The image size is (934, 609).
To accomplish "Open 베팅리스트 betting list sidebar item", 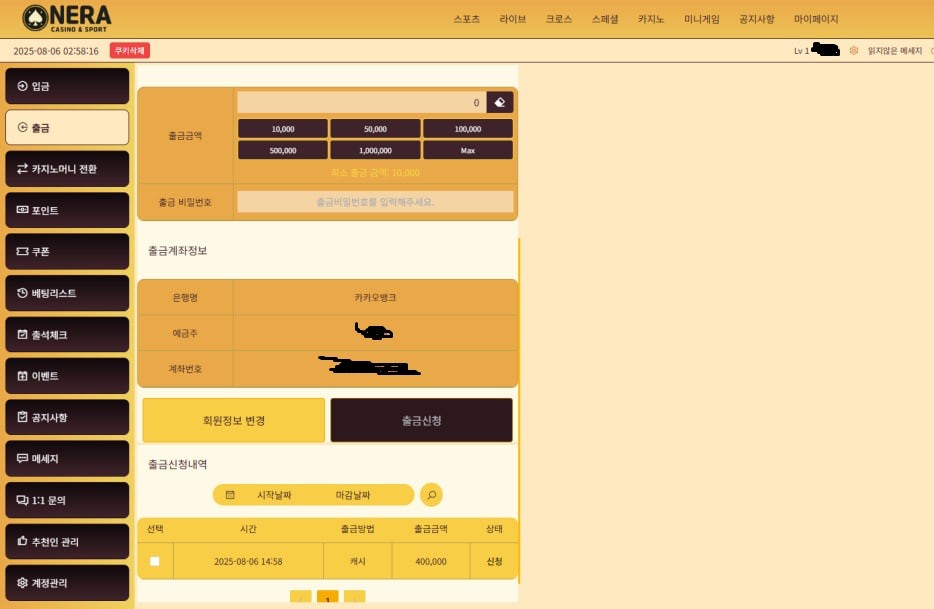I will (67, 293).
